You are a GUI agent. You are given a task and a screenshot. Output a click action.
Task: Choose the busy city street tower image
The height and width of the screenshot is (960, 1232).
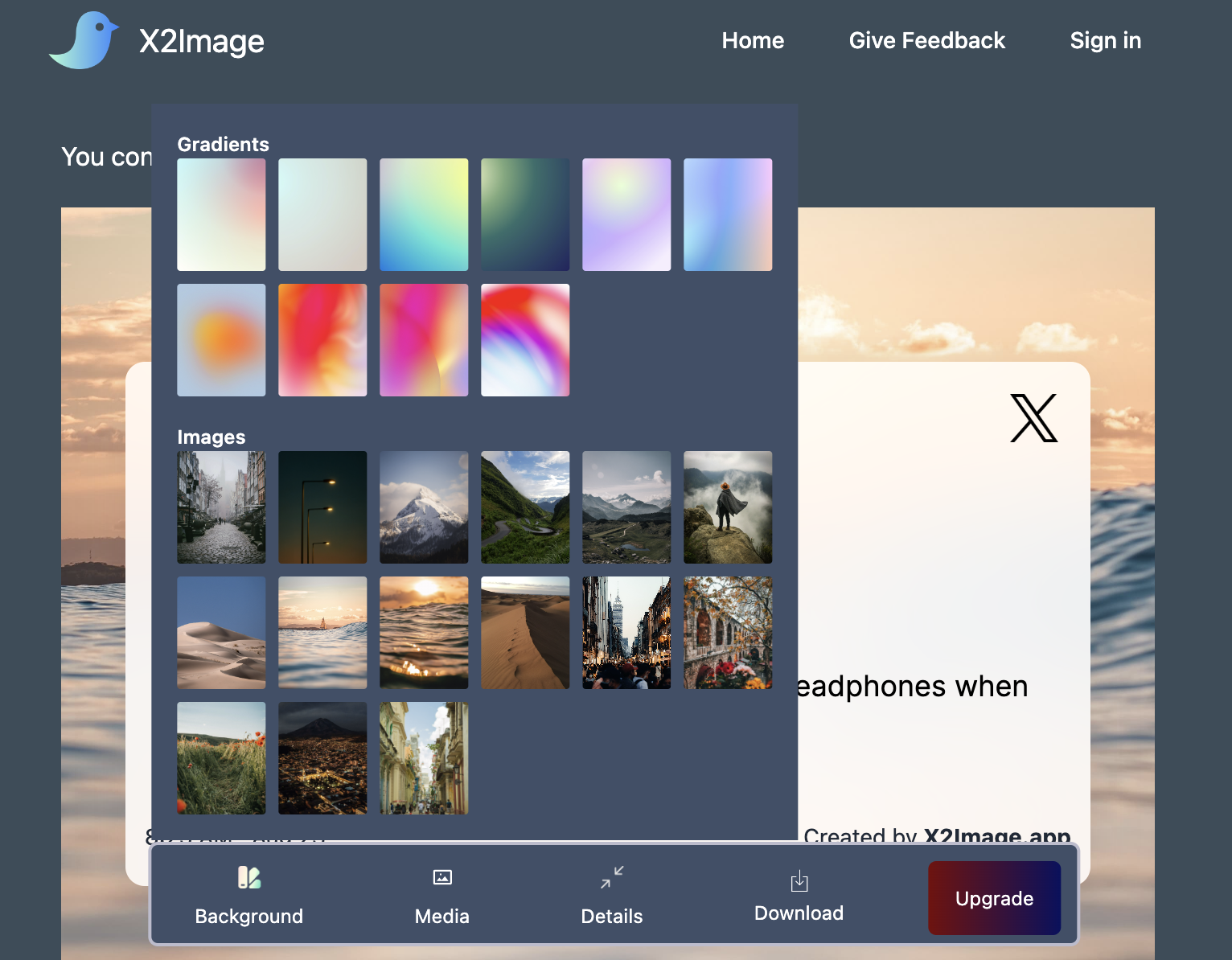[626, 633]
